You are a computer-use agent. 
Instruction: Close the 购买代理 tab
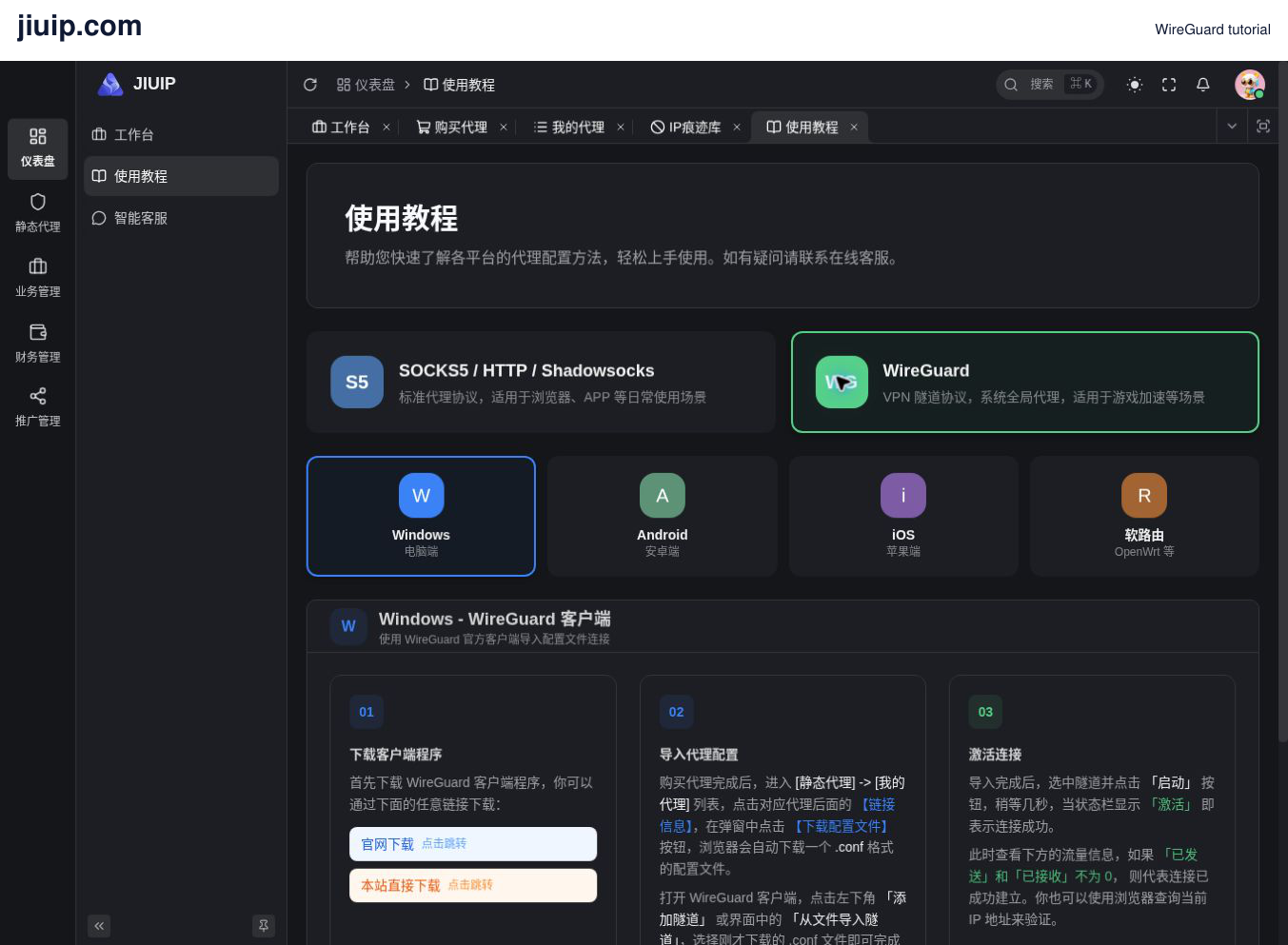[504, 128]
